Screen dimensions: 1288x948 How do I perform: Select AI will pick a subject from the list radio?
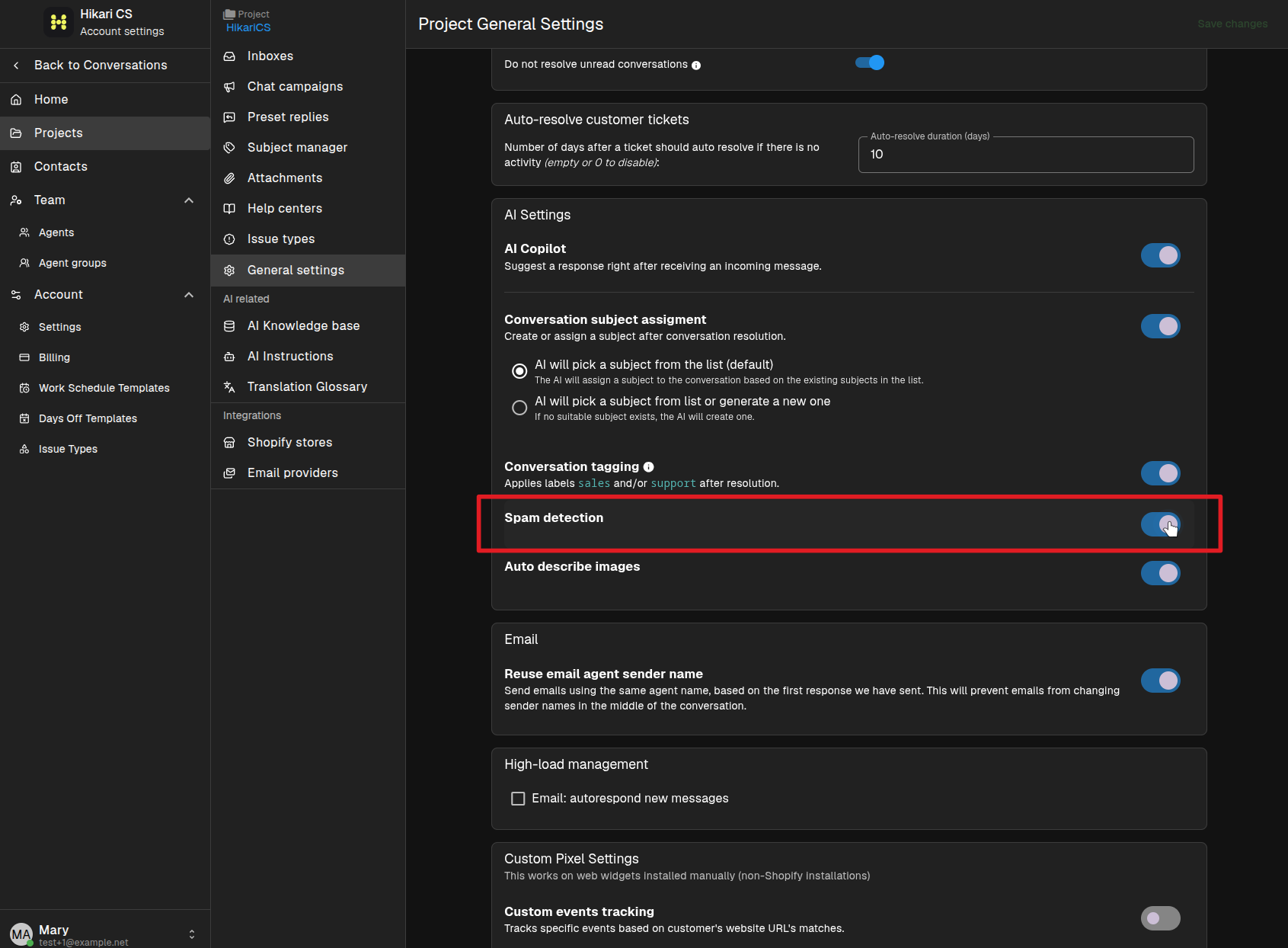[x=519, y=371]
